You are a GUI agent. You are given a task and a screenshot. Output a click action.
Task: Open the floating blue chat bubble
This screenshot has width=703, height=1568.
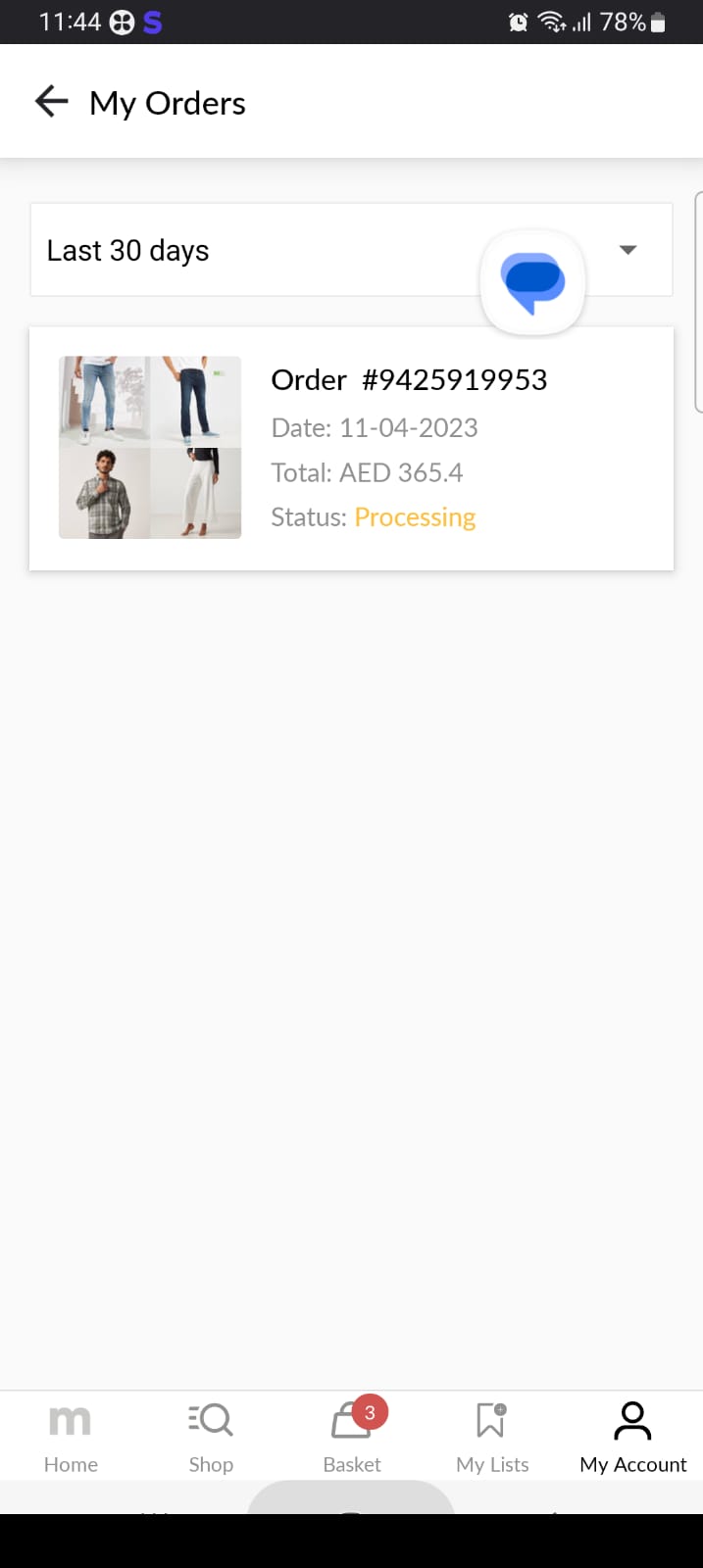[532, 282]
